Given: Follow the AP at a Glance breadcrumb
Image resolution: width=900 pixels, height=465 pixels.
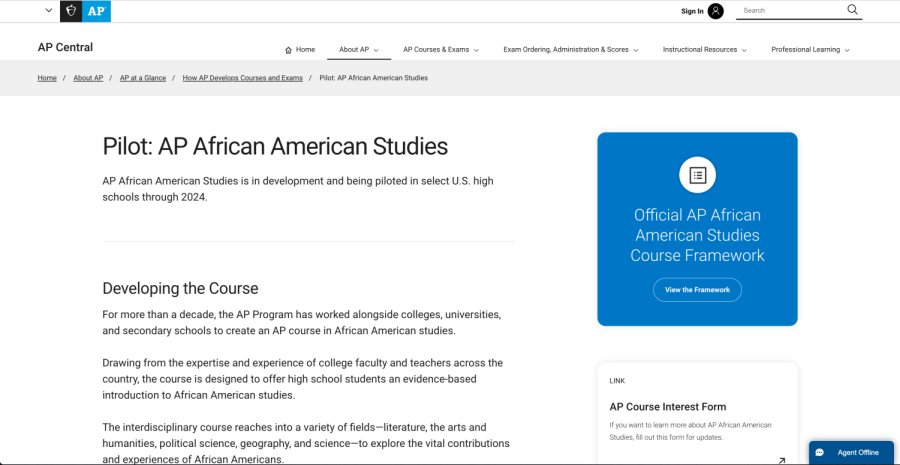Looking at the screenshot, I should (x=143, y=78).
